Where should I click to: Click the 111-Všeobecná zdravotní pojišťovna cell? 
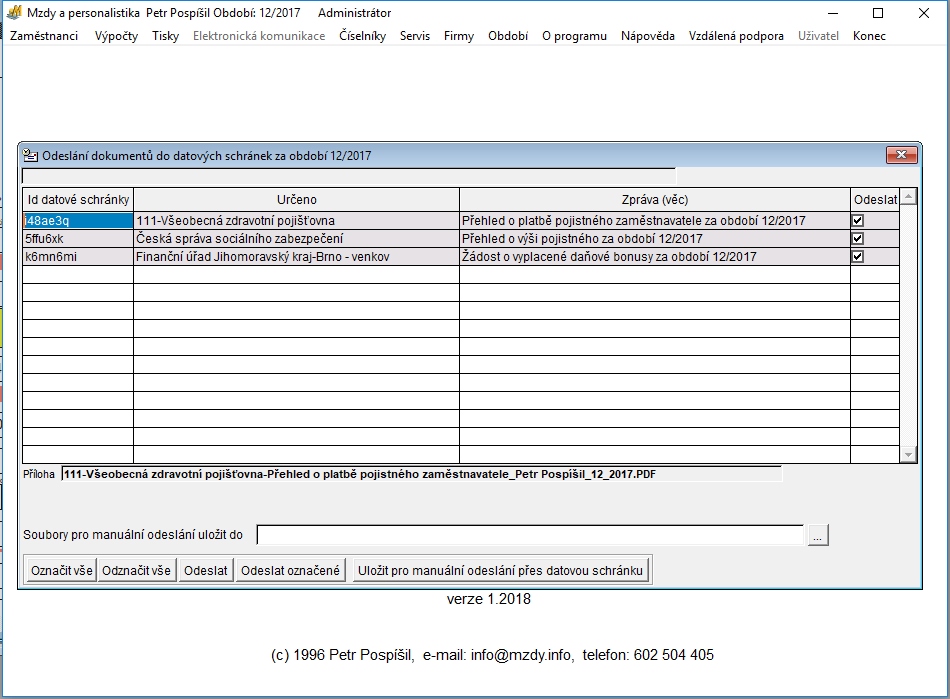click(x=296, y=220)
